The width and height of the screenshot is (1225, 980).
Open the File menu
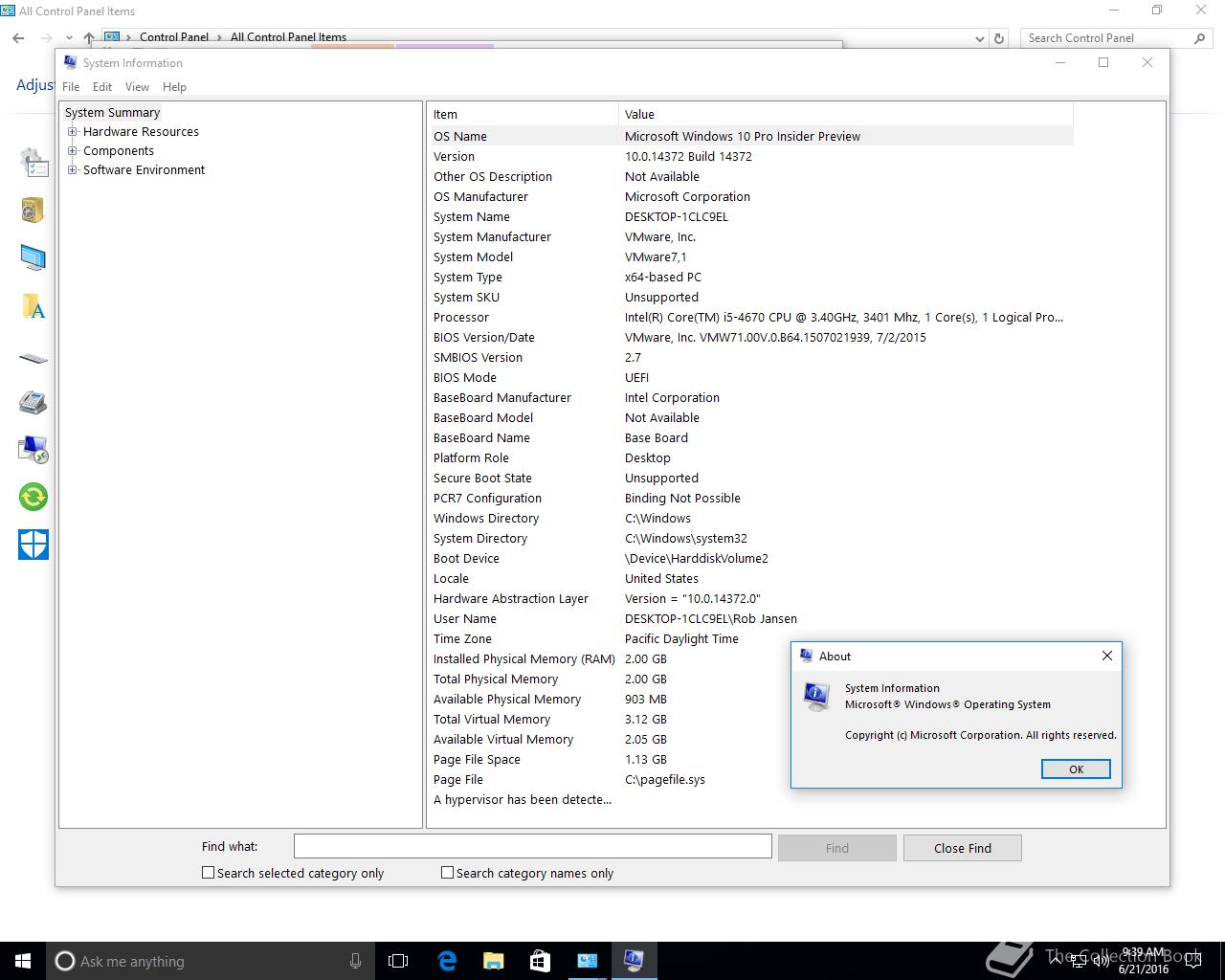click(71, 87)
